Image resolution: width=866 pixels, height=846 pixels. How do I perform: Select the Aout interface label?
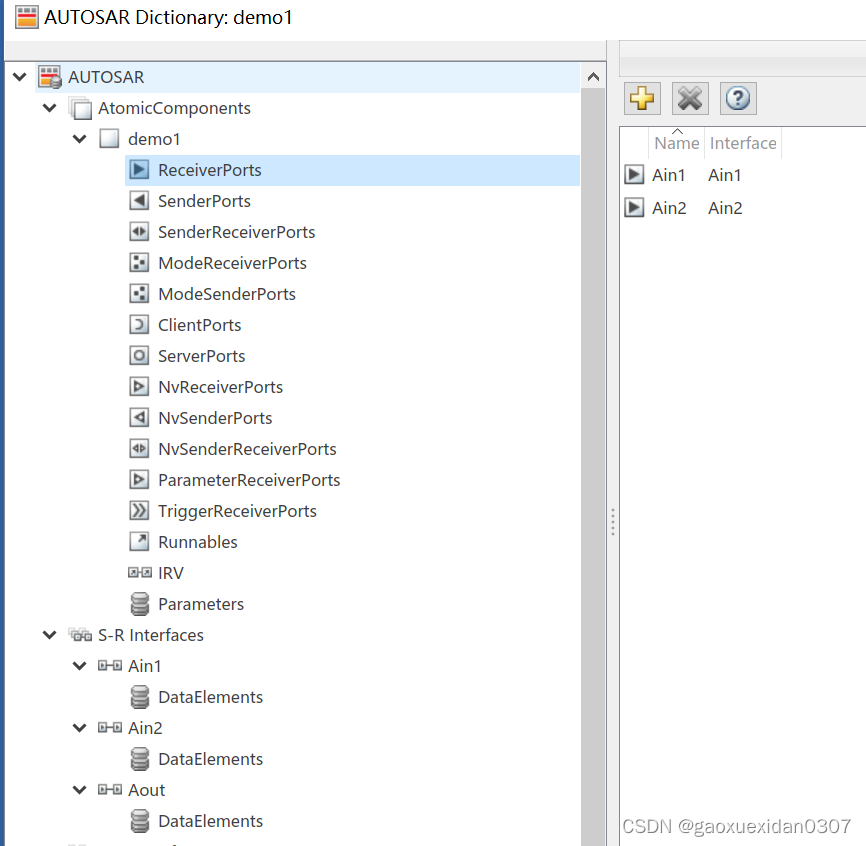coord(146,790)
